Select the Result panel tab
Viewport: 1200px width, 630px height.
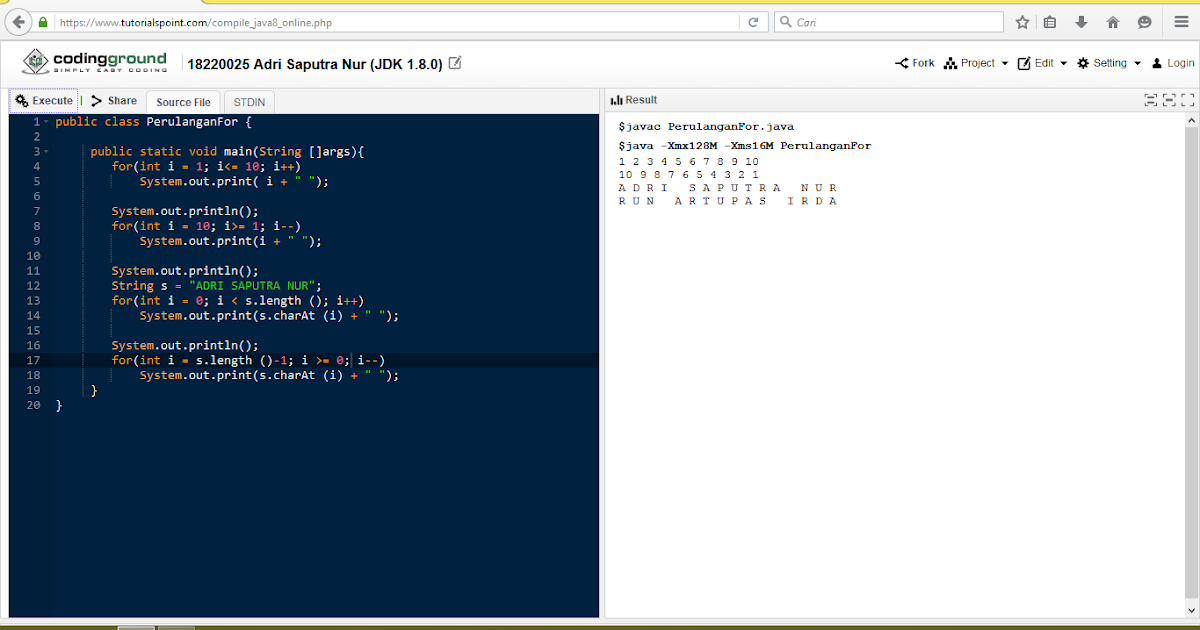click(634, 100)
